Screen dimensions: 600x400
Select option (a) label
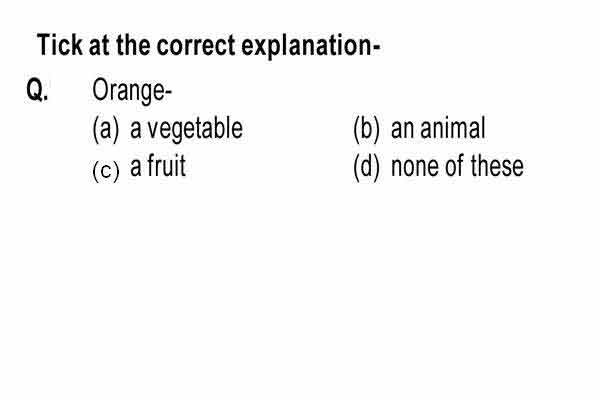[106, 129]
